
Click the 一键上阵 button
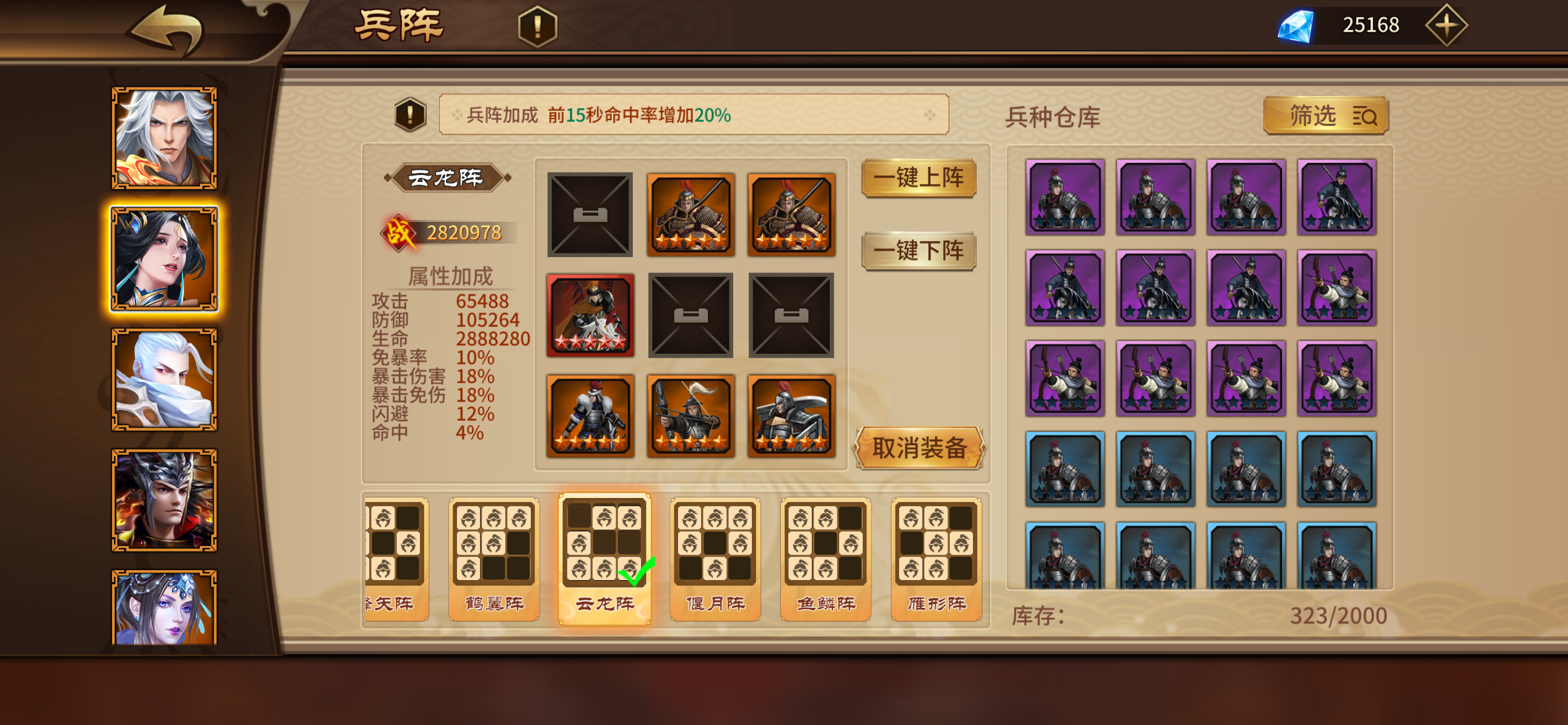coord(919,178)
